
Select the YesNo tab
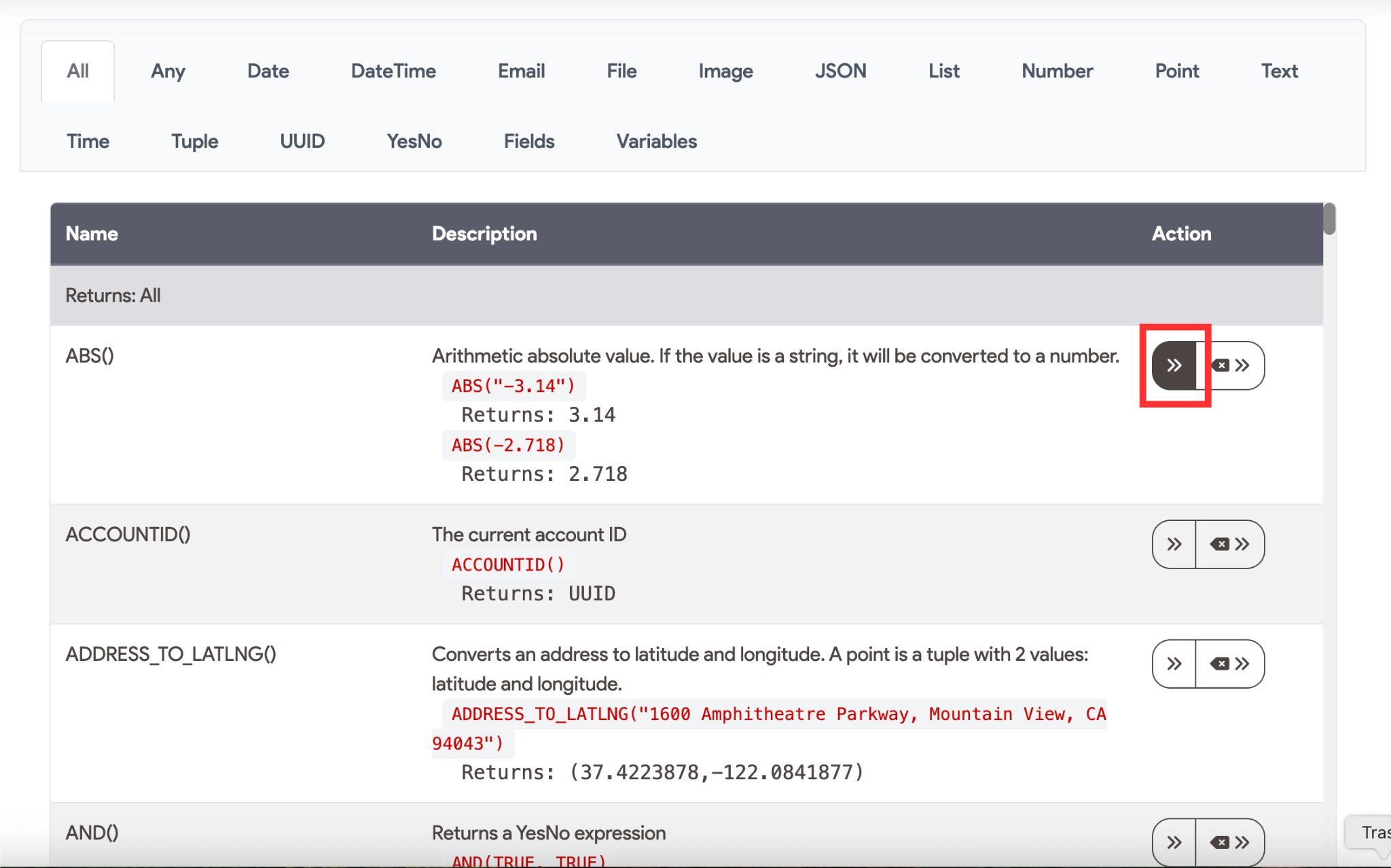tap(414, 141)
